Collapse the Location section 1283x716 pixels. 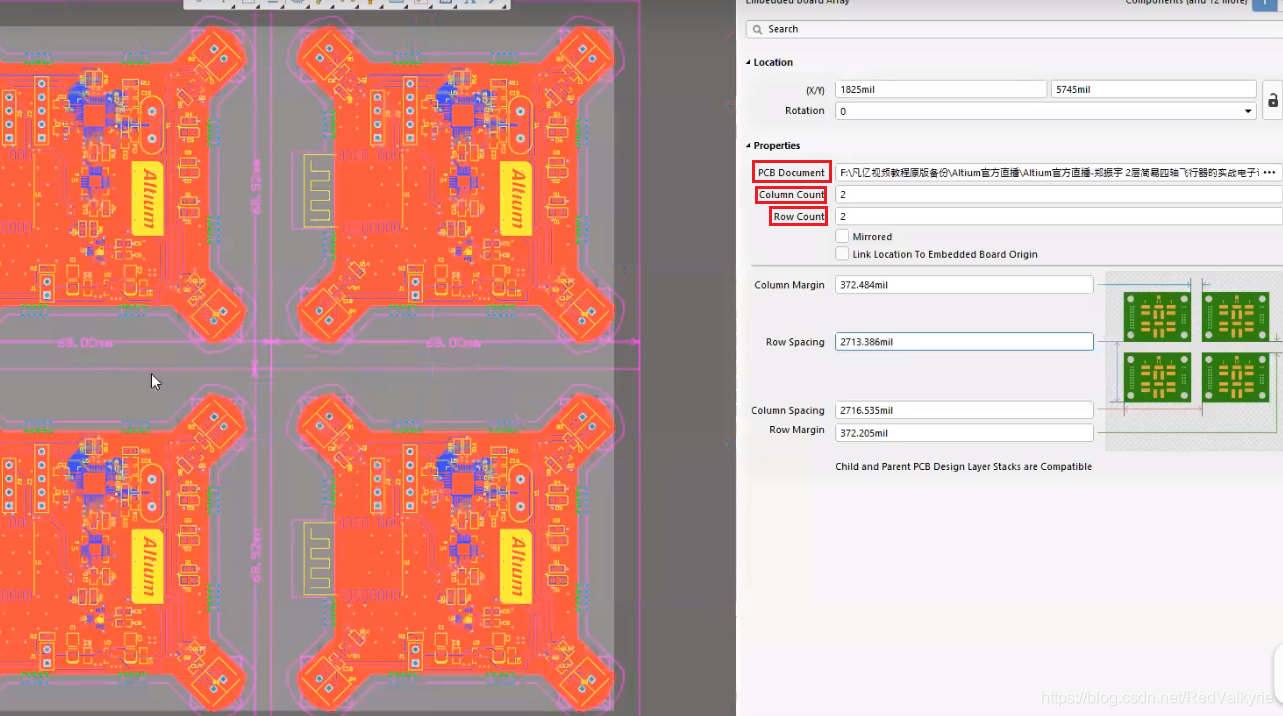[748, 62]
